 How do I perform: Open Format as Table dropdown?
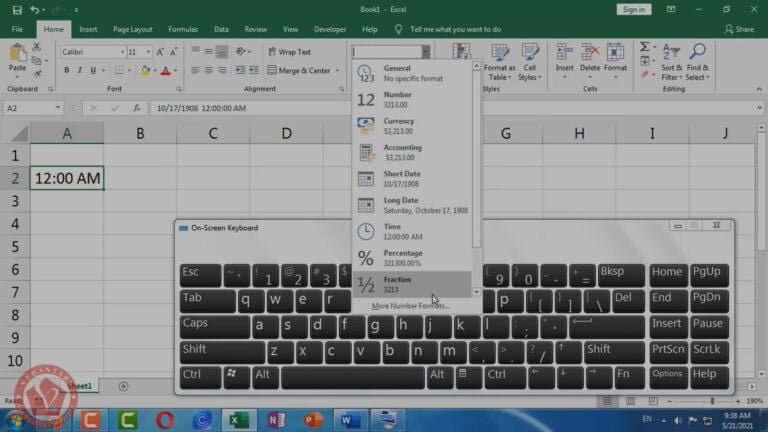499,62
